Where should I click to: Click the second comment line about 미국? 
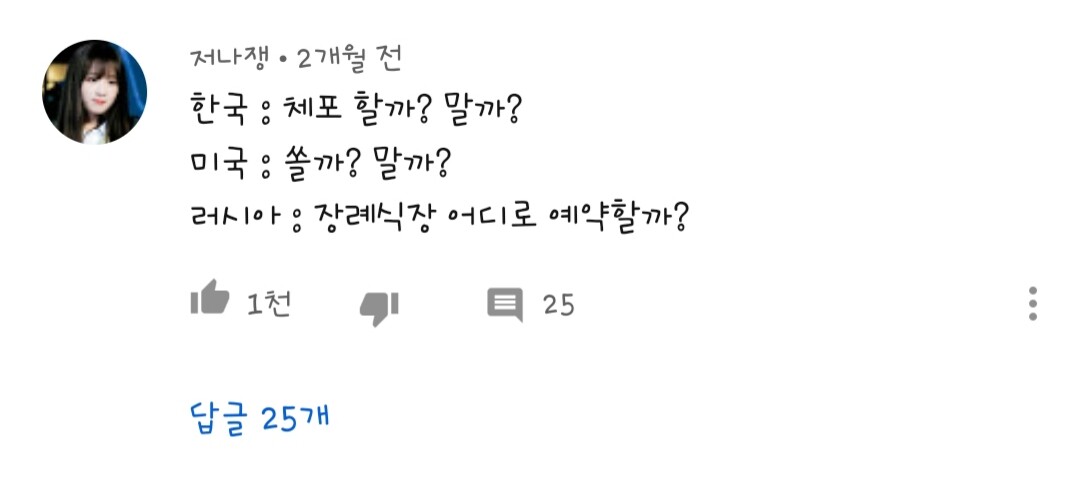(x=322, y=162)
